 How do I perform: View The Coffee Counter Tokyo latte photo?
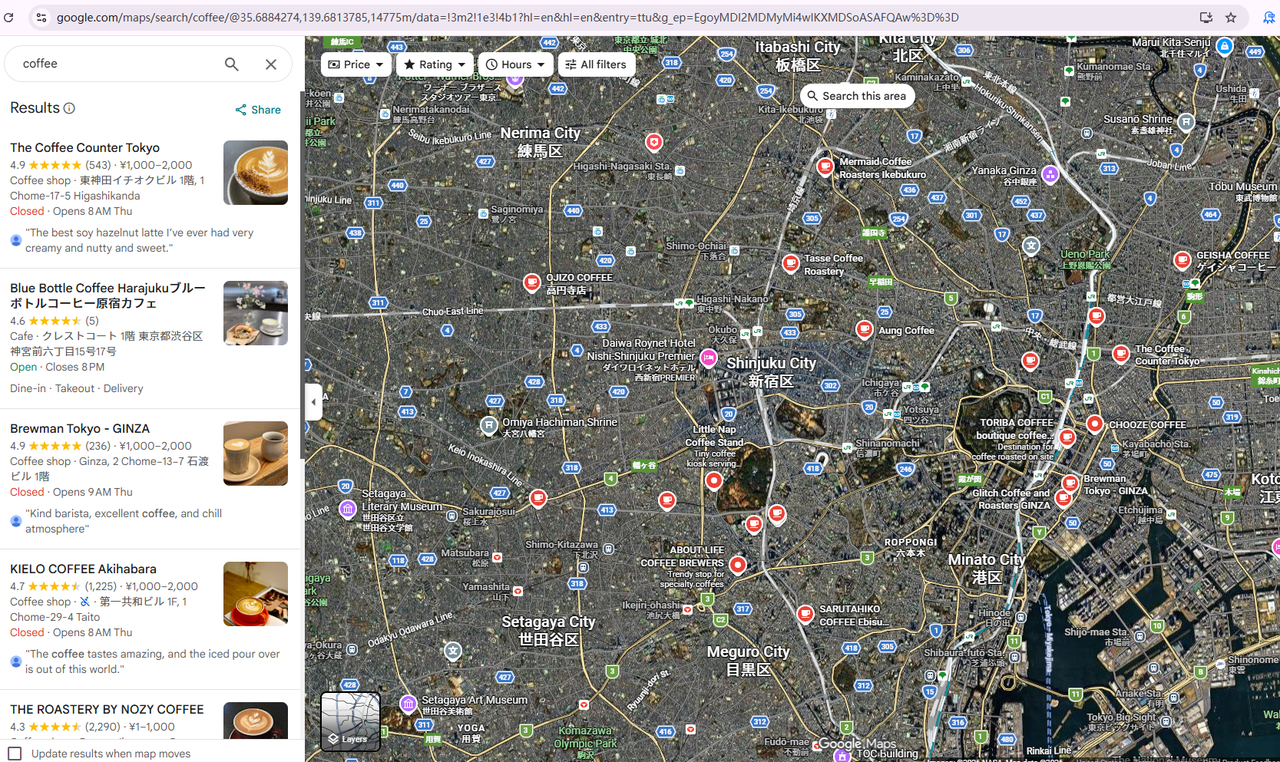tap(255, 173)
